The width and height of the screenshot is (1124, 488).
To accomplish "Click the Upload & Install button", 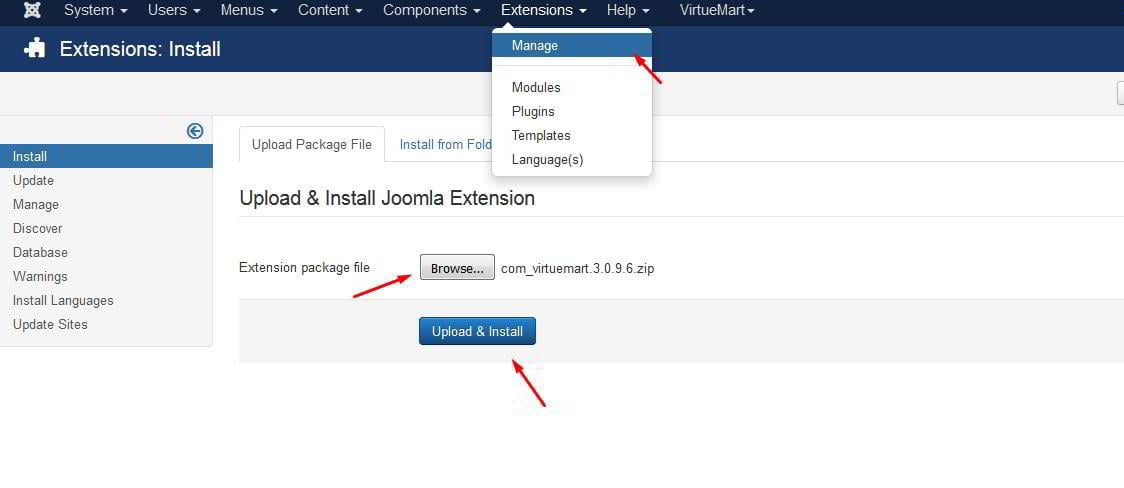I will click(x=477, y=331).
